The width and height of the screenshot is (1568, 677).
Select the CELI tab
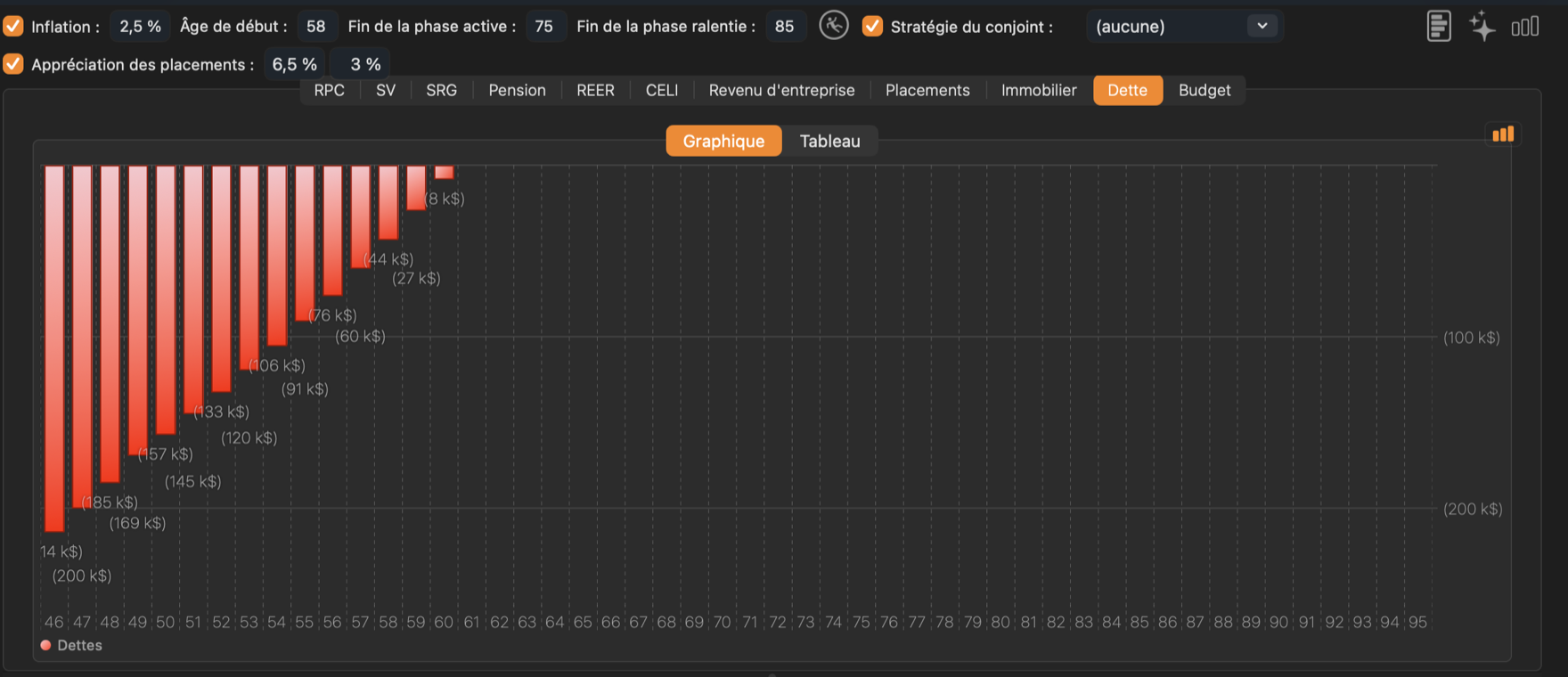coord(662,90)
